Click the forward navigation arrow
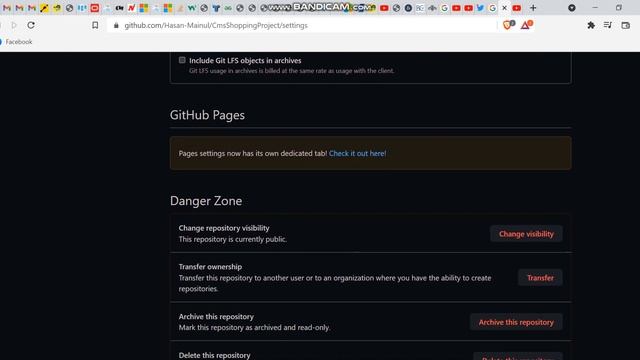The image size is (640, 360). point(14,25)
